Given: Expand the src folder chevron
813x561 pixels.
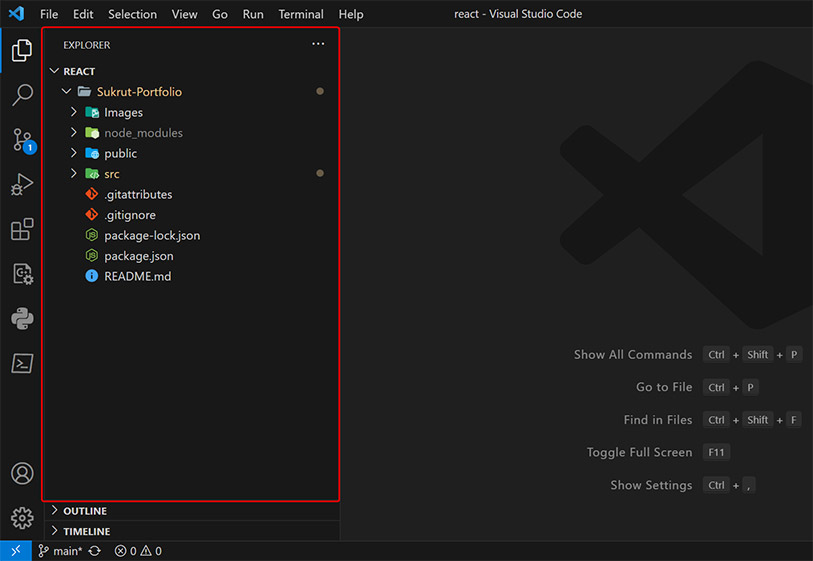Looking at the screenshot, I should [74, 174].
